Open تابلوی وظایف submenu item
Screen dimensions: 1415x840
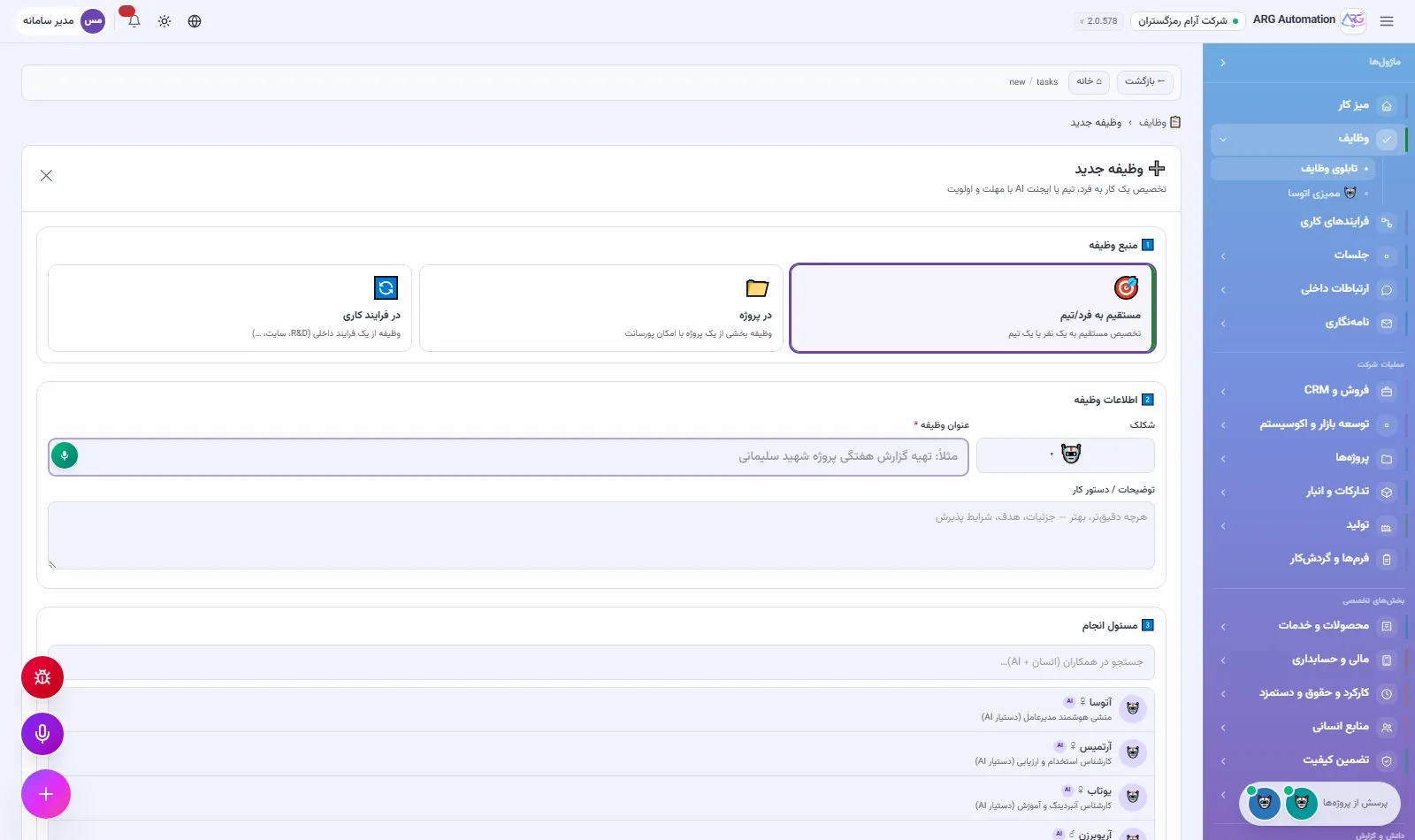(1292, 168)
